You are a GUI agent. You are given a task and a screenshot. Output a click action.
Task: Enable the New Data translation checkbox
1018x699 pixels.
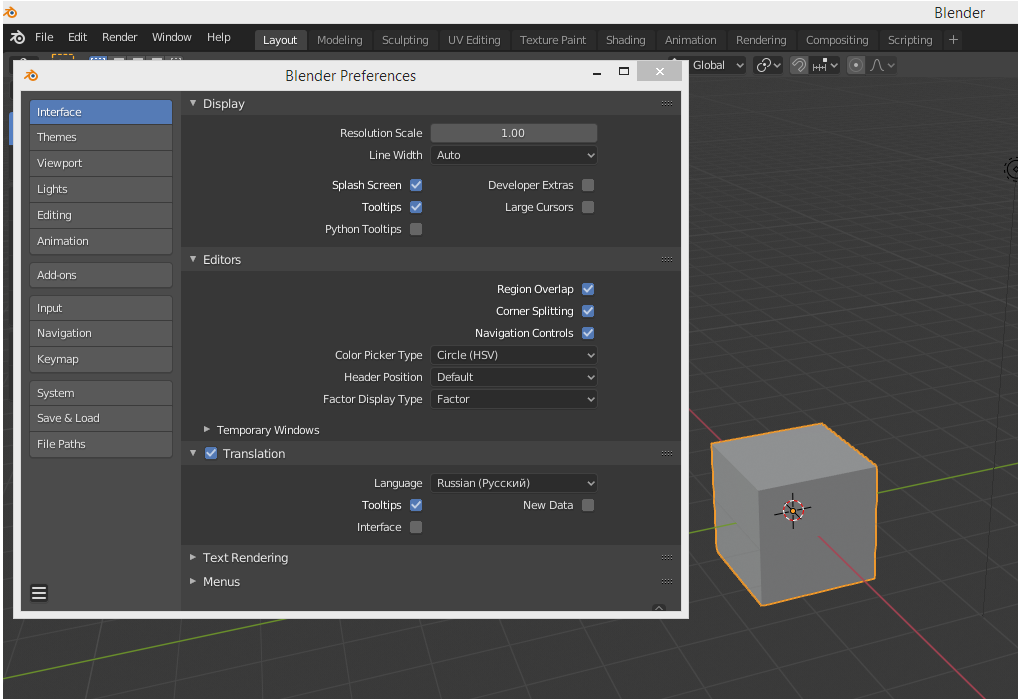pos(588,505)
